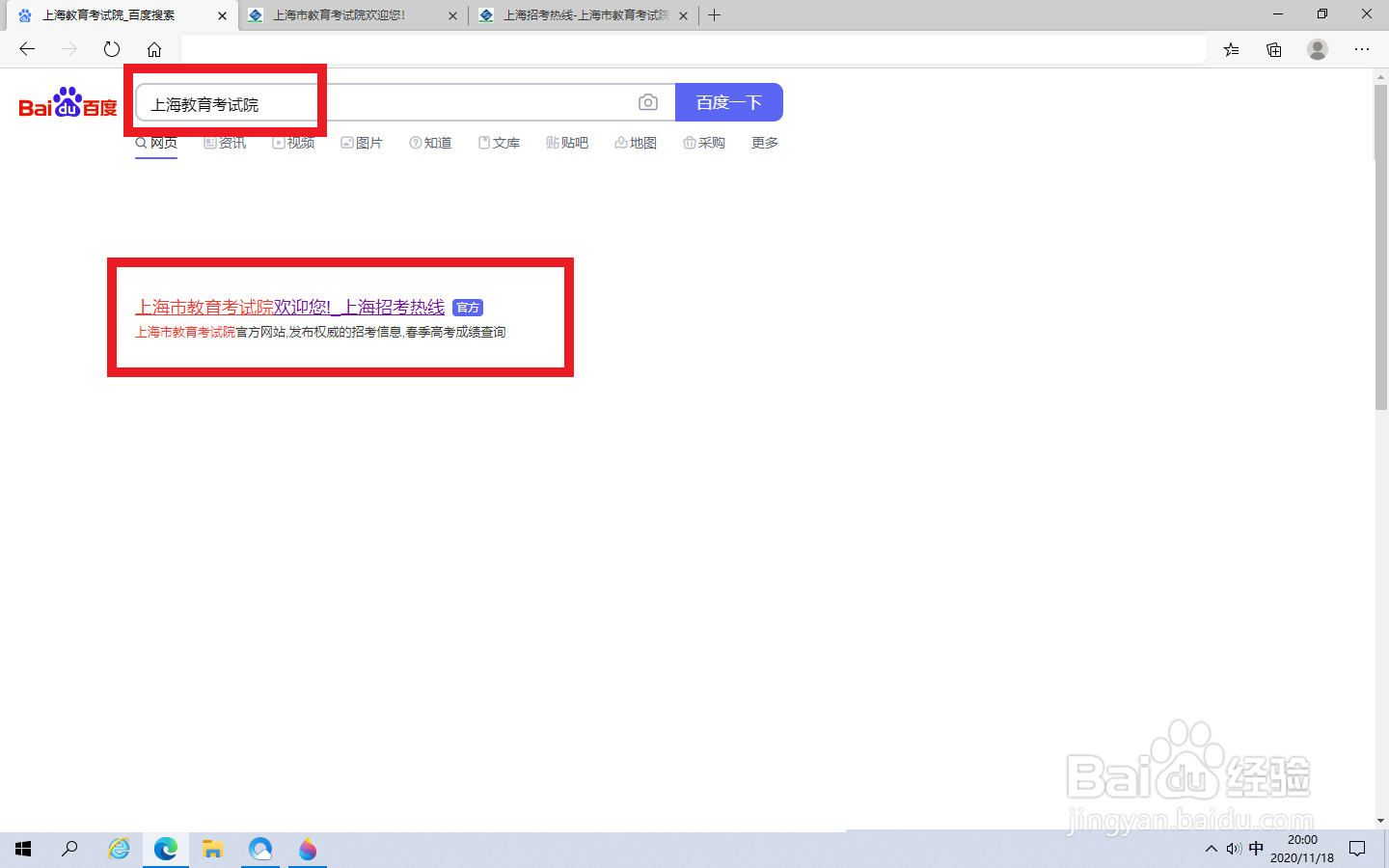Open Windows taskbar search
The image size is (1389, 868).
pos(69,849)
